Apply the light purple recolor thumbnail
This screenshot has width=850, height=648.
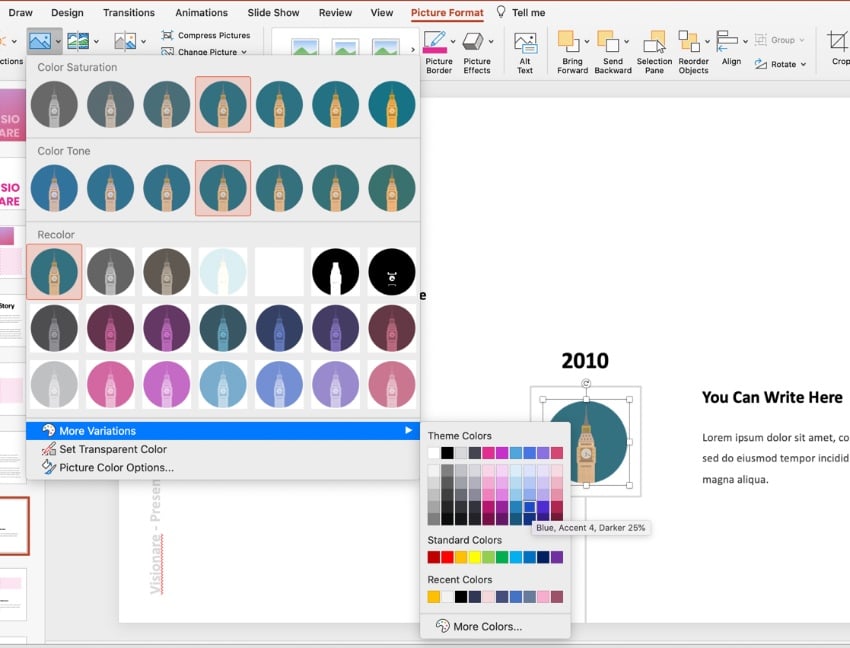pyautogui.click(x=335, y=384)
